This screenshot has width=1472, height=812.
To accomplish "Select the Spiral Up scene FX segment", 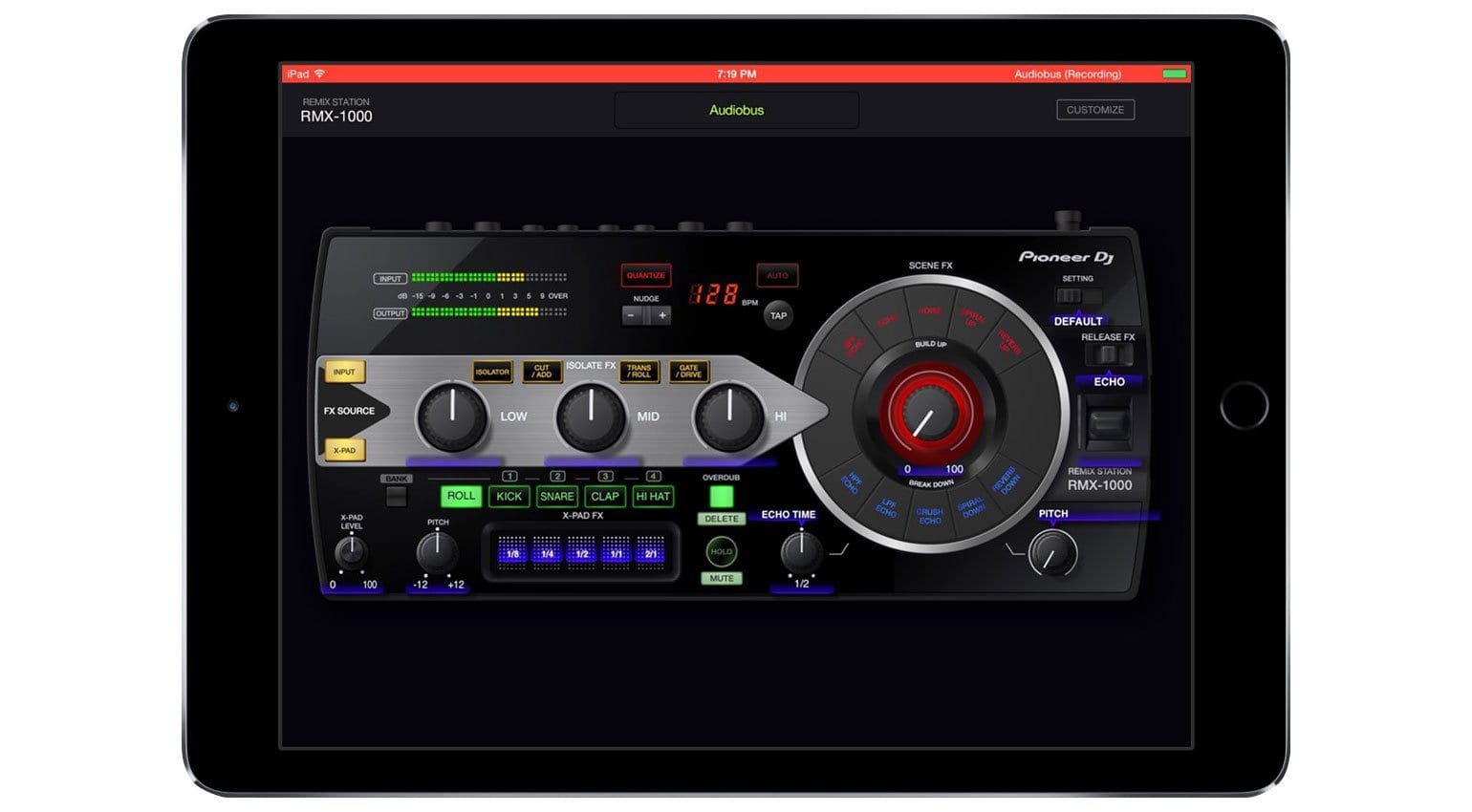I will pyautogui.click(x=973, y=317).
